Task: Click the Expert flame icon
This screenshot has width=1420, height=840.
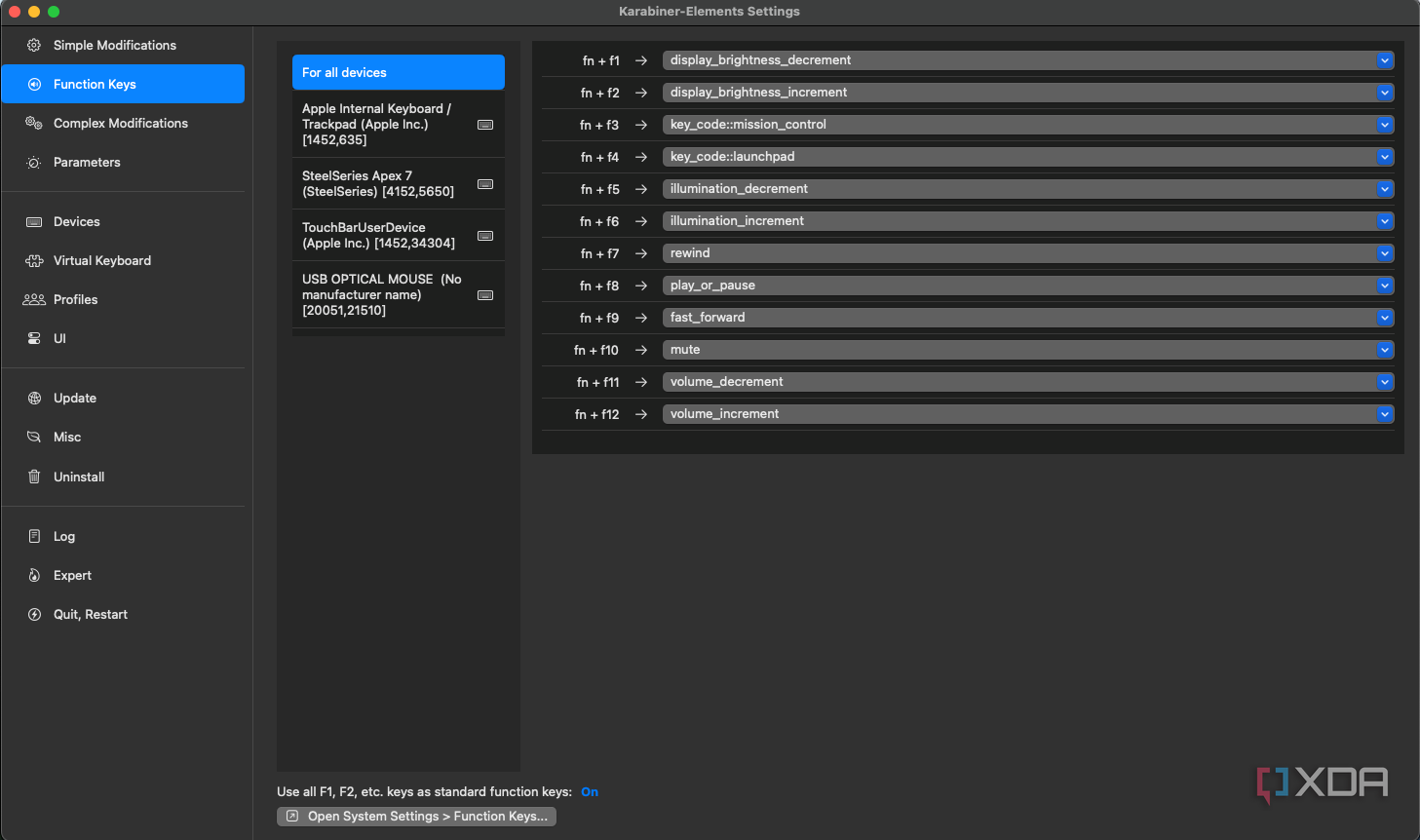Action: 34,576
